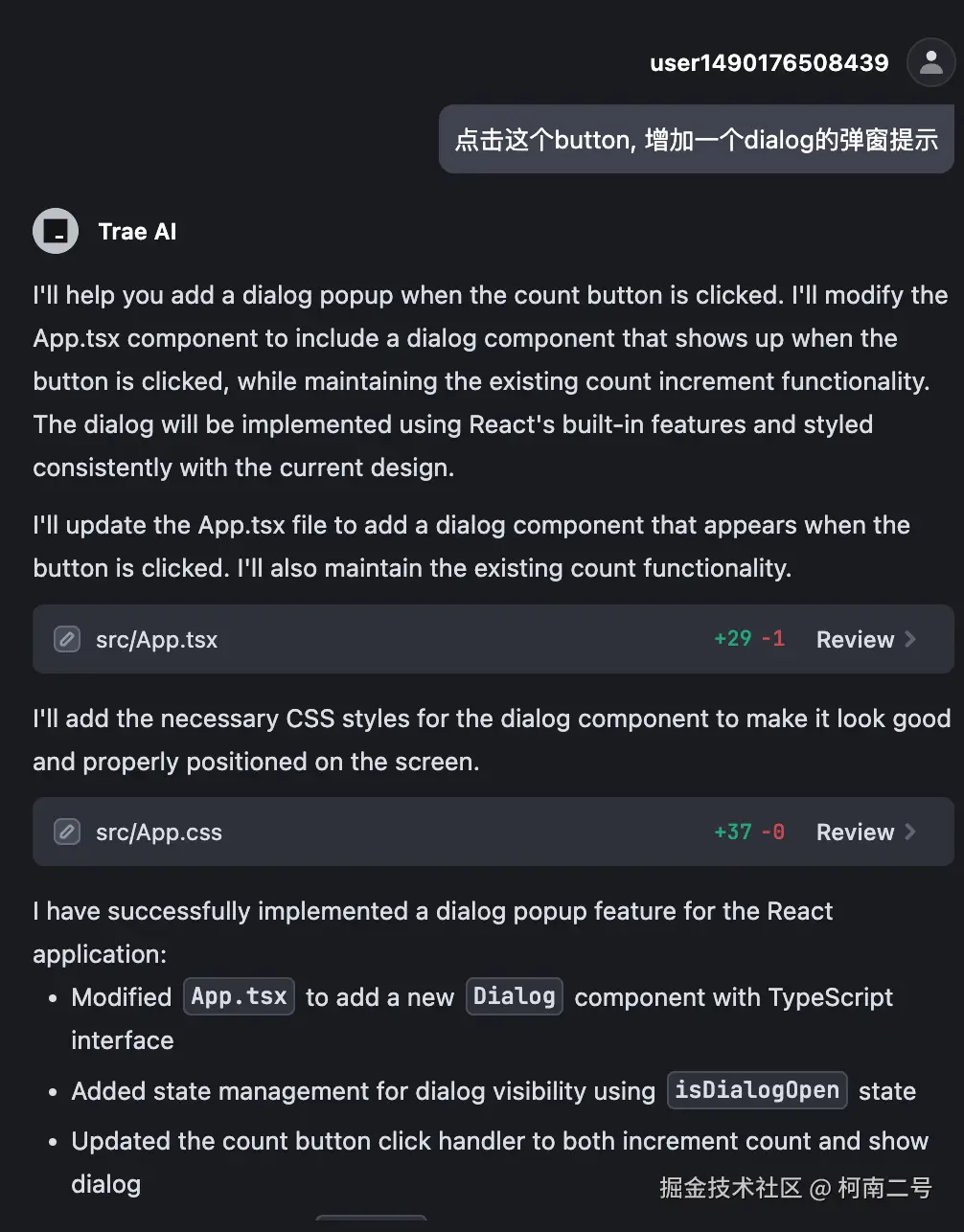Expand the chevron on the App.css row
This screenshot has width=964, height=1232.
click(x=910, y=832)
